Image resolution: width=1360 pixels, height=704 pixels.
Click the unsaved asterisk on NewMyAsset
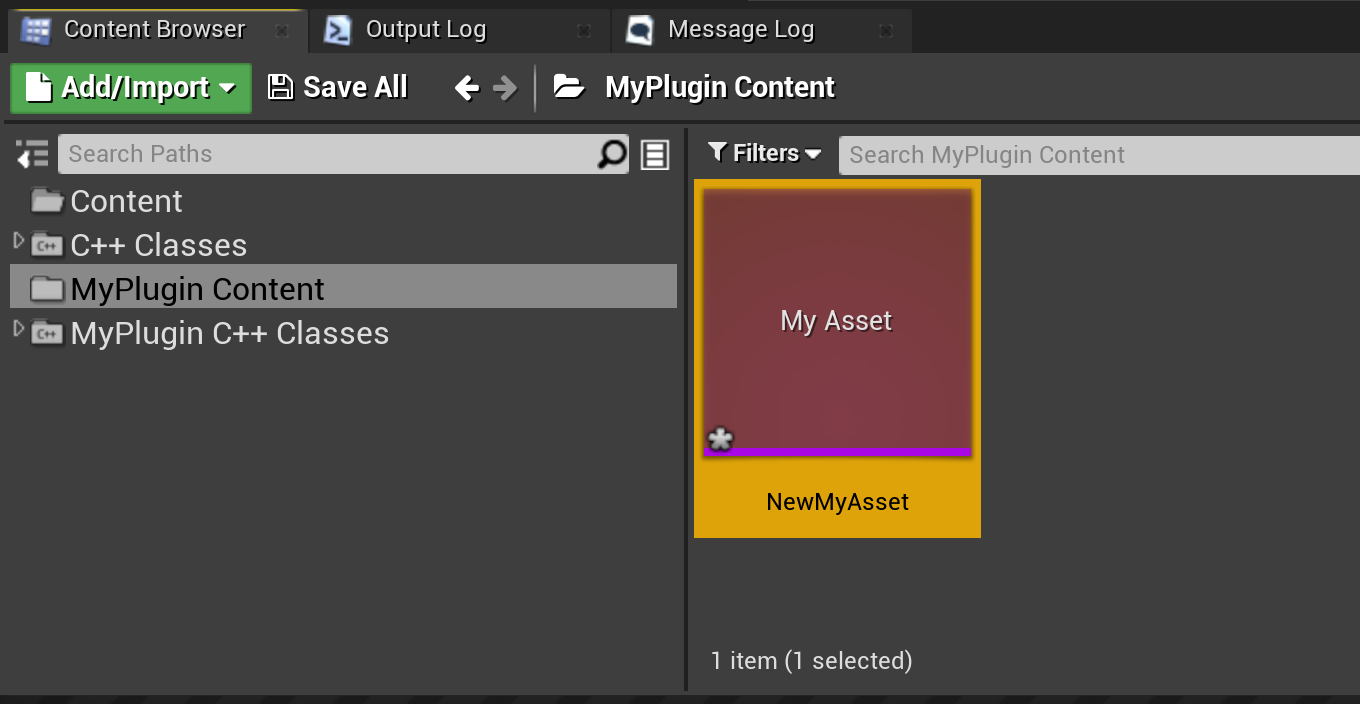(x=720, y=439)
